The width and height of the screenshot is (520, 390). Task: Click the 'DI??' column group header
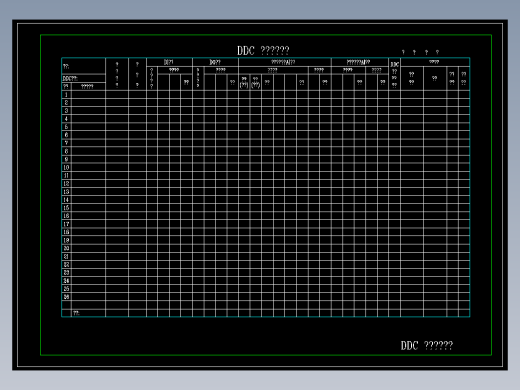169,62
